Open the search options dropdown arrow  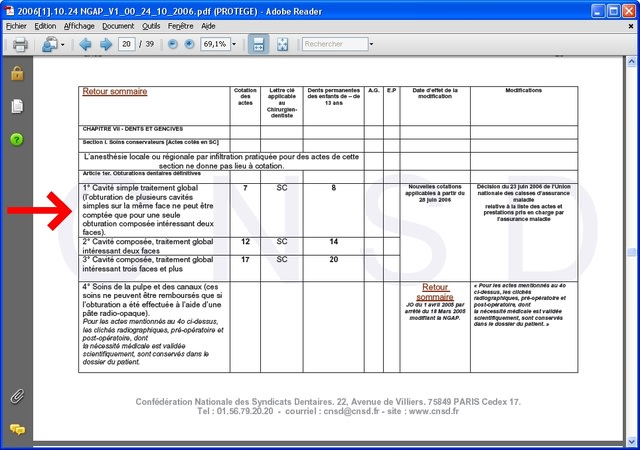pos(371,44)
